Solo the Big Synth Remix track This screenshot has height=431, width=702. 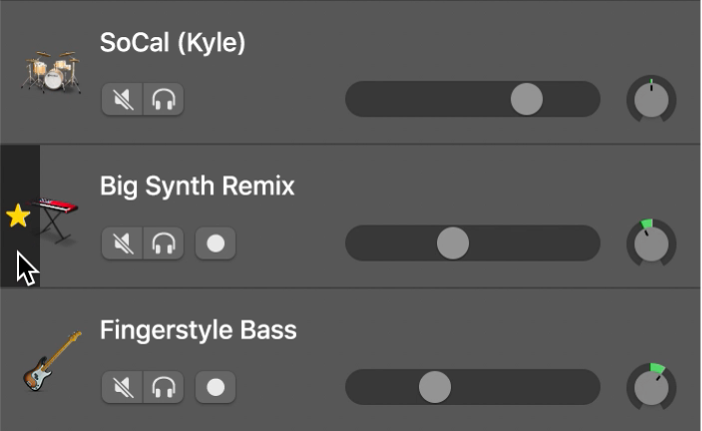(x=163, y=244)
